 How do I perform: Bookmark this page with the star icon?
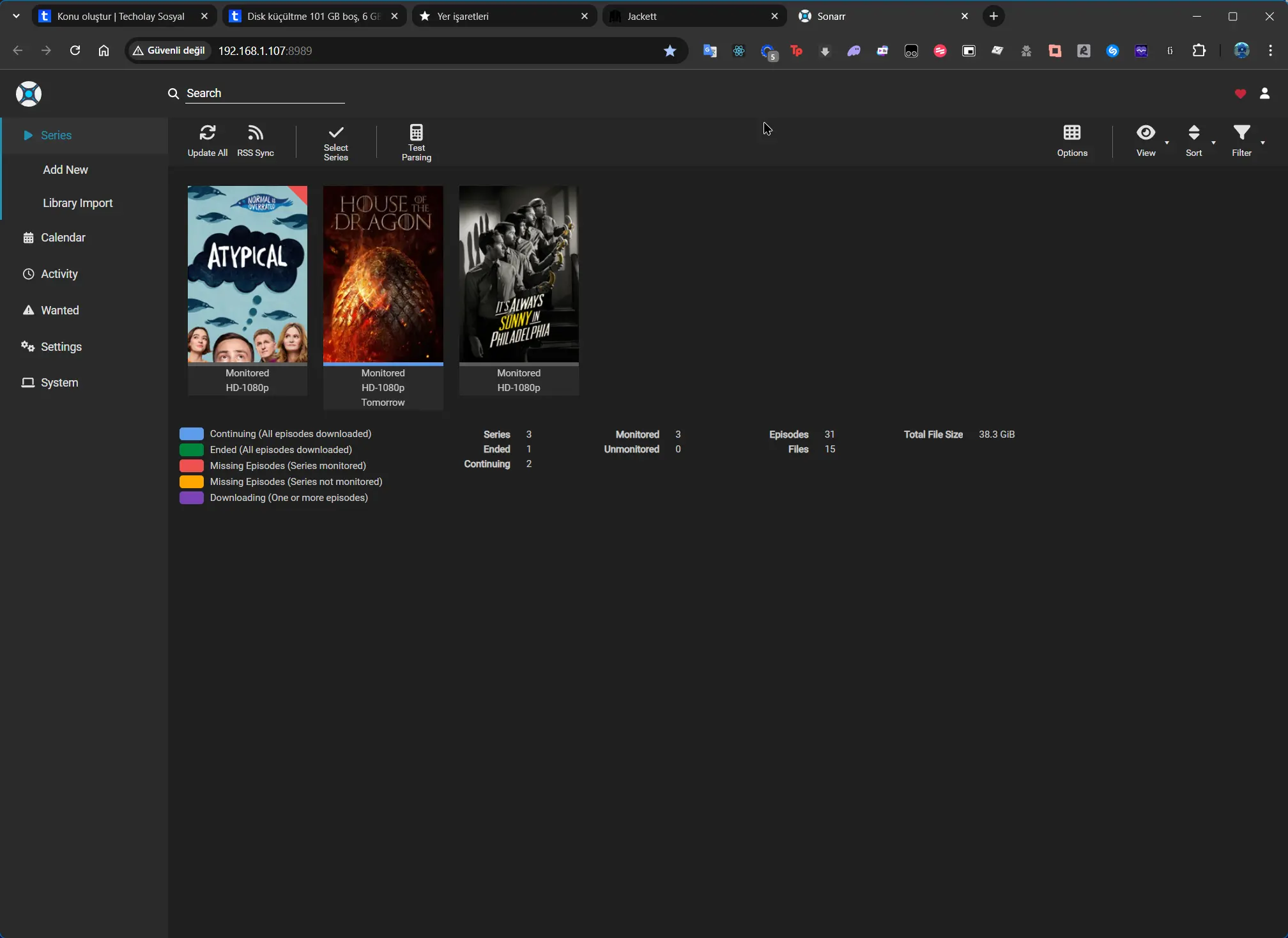tap(670, 50)
